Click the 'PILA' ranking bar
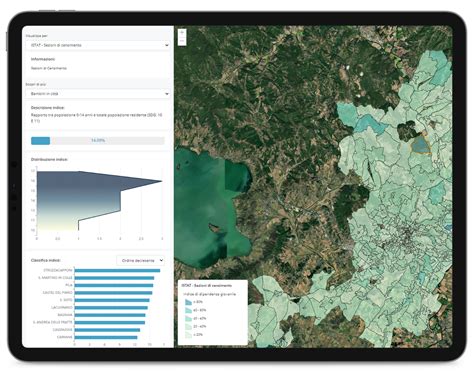 pyautogui.click(x=114, y=285)
